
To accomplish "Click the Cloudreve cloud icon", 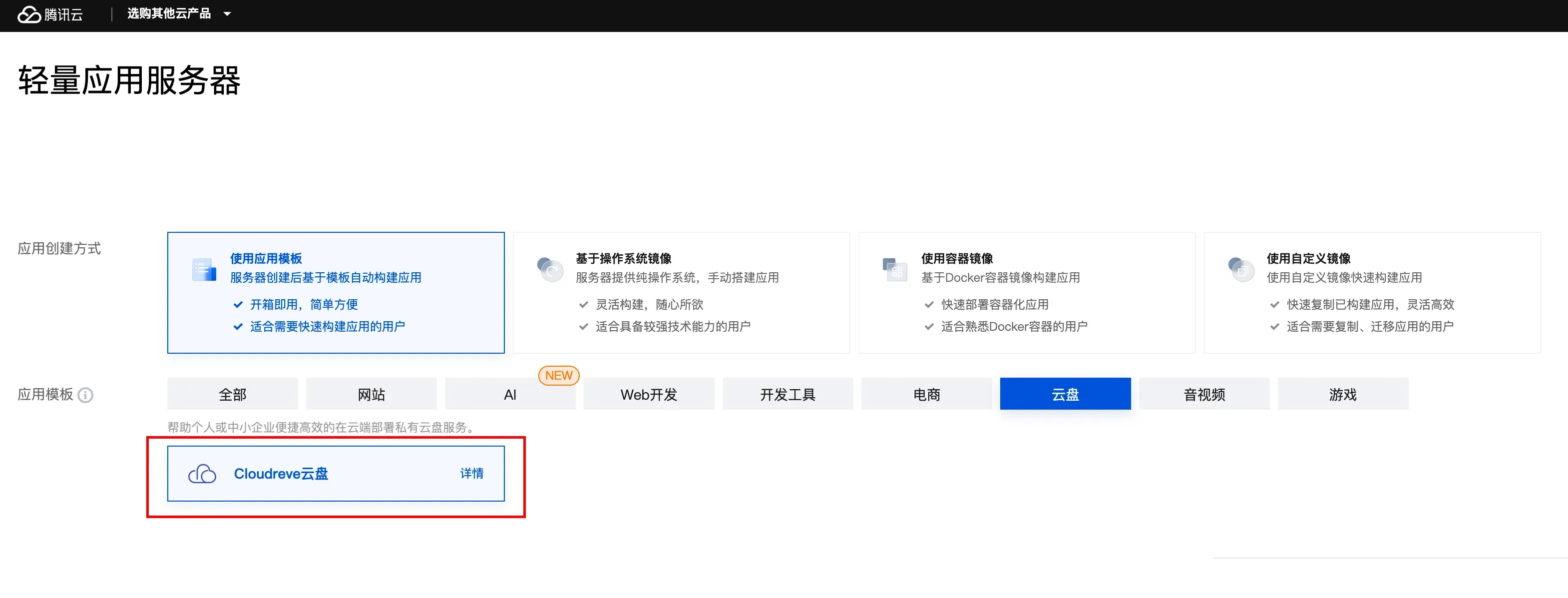I will tap(202, 474).
